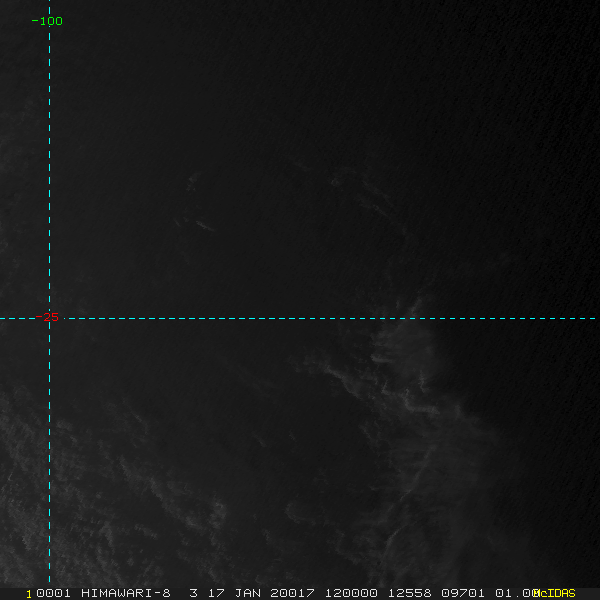The width and height of the screenshot is (600, 600).
Task: Click the 20017 year-day value
Action: pos(292,593)
